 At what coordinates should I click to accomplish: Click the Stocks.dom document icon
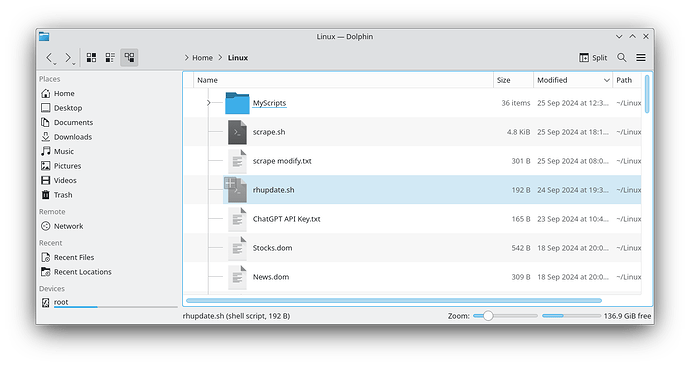pyautogui.click(x=237, y=248)
